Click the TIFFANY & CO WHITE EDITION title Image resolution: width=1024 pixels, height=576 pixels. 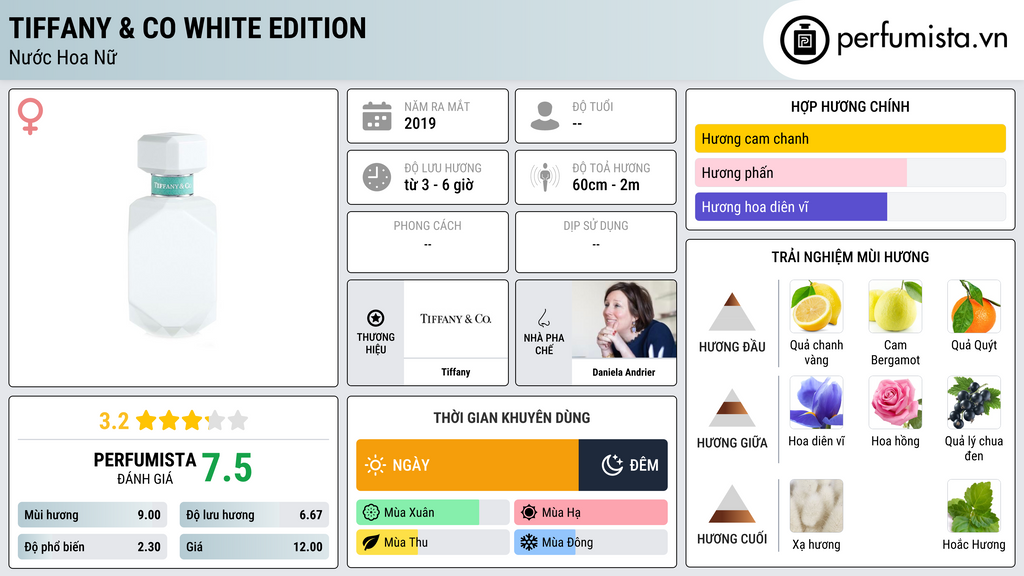click(x=187, y=28)
